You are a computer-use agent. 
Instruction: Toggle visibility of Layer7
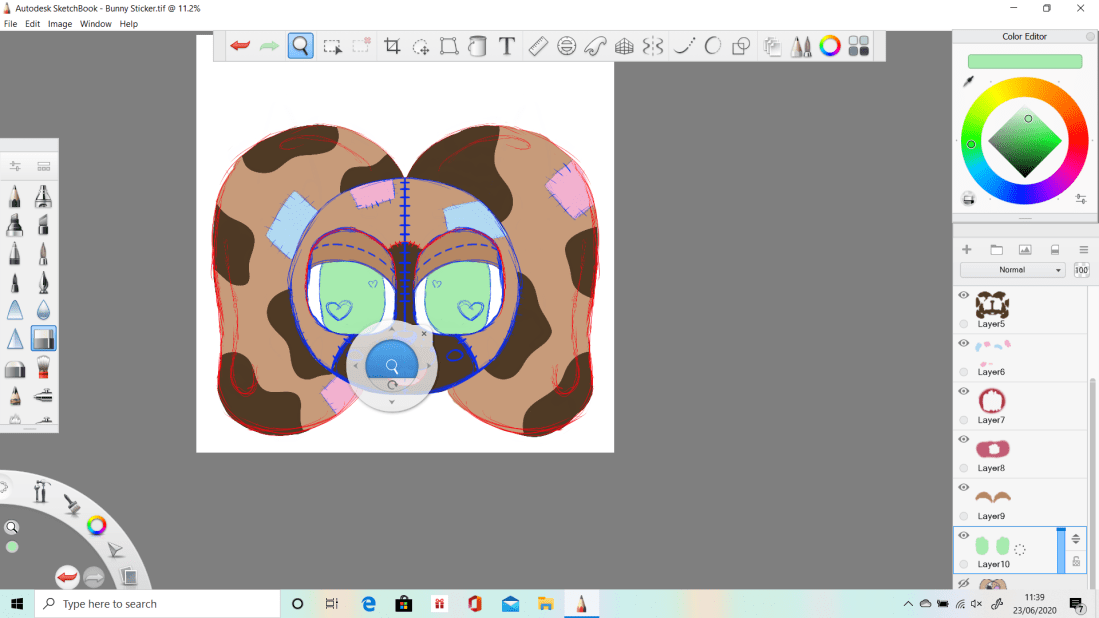pos(964,392)
